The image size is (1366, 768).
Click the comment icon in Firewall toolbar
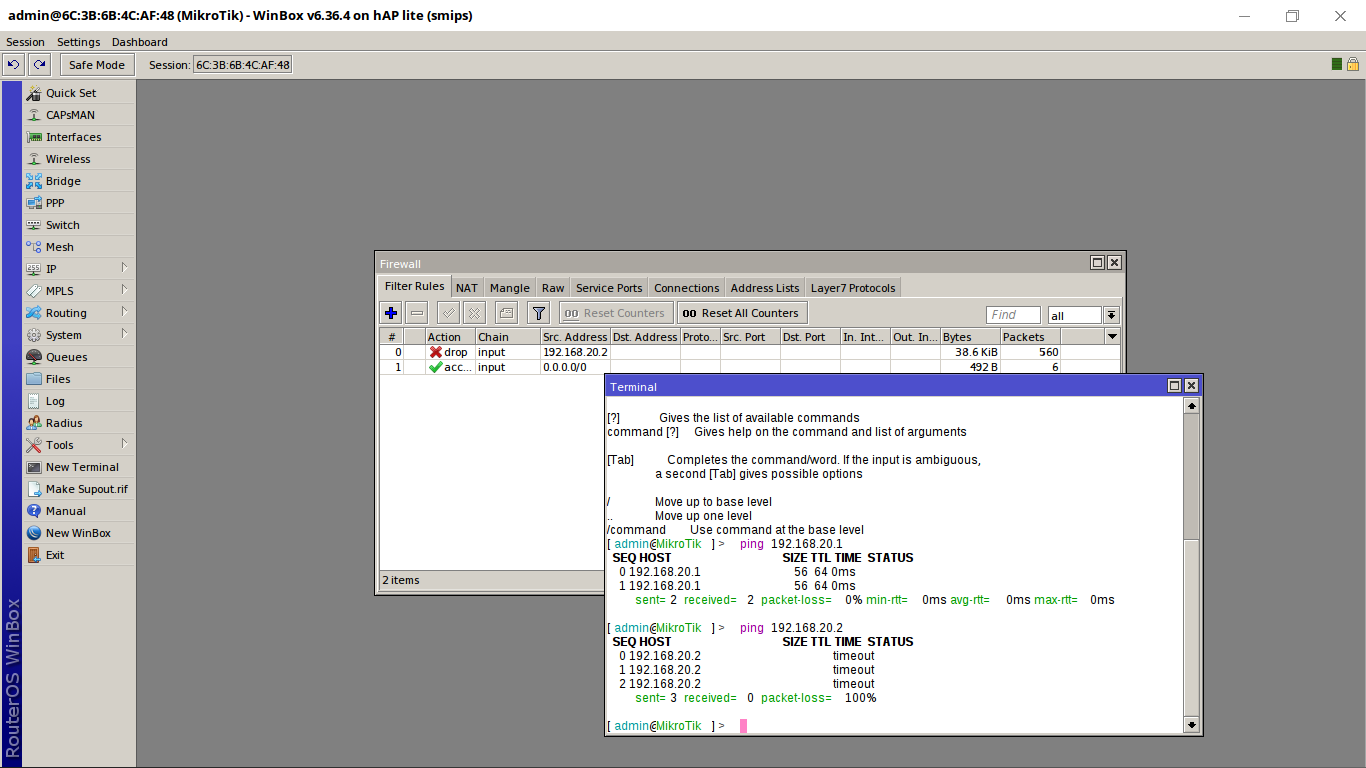(506, 313)
